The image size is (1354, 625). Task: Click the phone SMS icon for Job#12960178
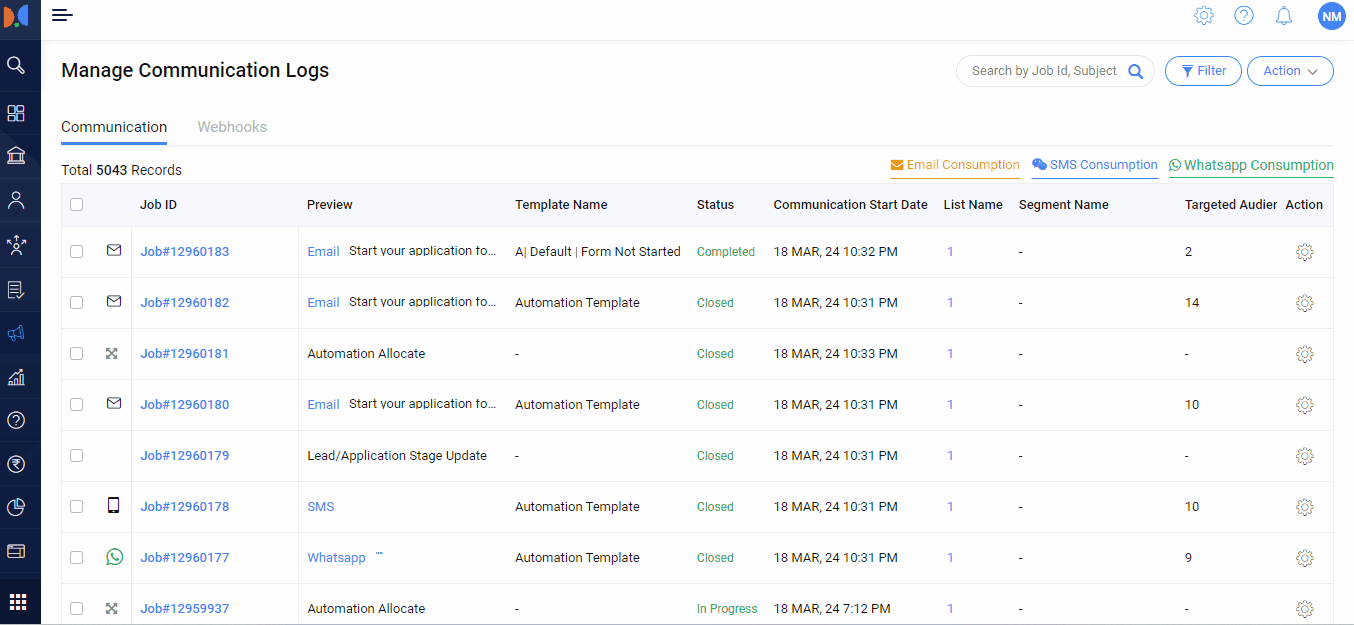coord(113,506)
